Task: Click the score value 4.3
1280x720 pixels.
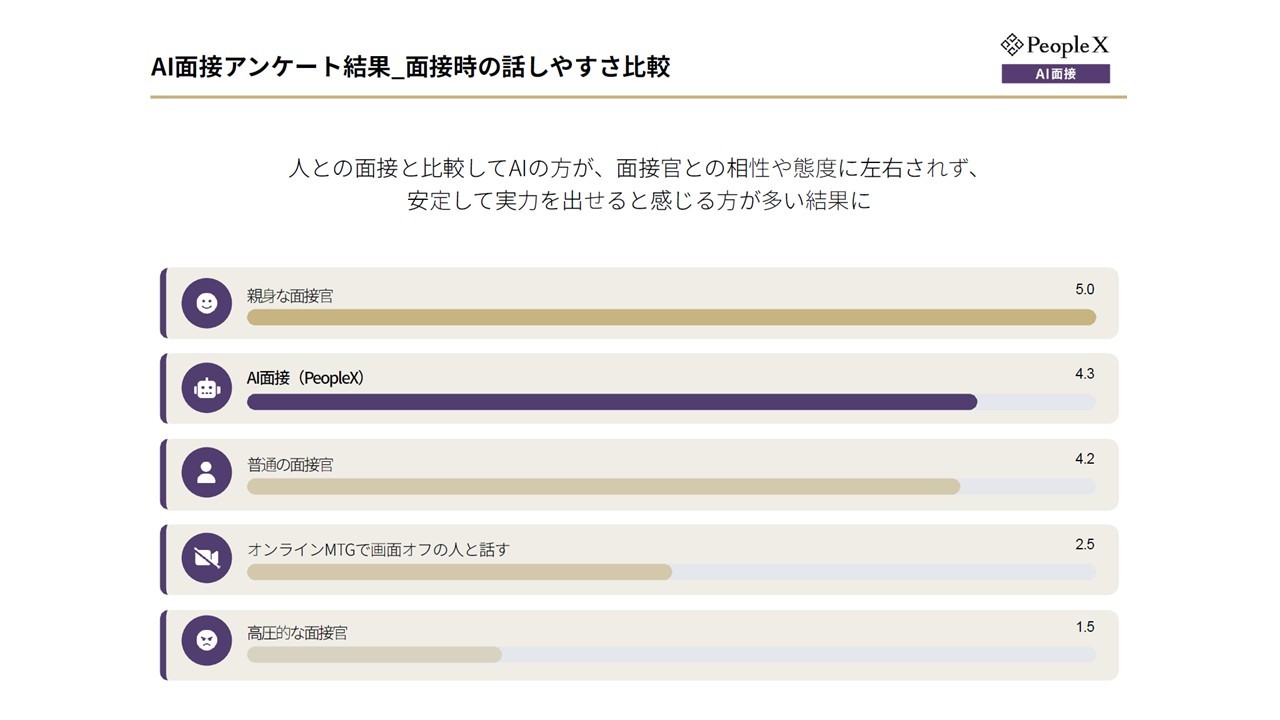Action: (x=1085, y=374)
